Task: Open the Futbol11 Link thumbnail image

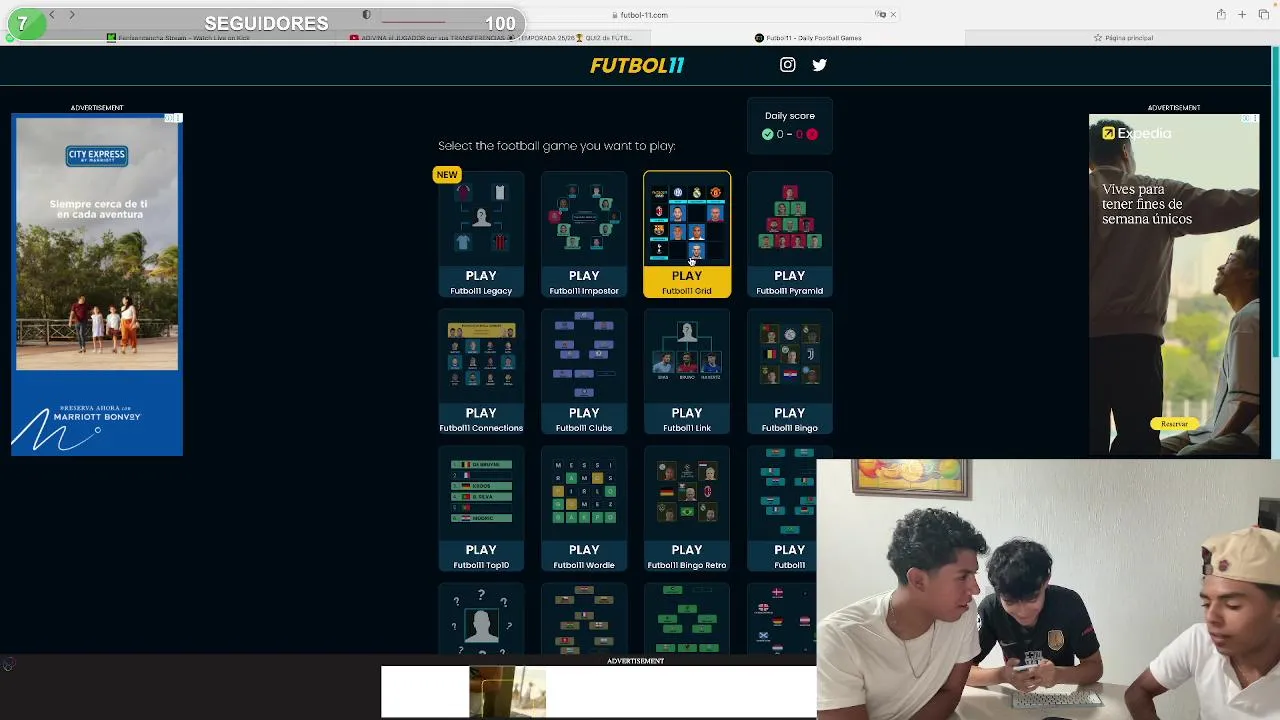Action: (687, 355)
